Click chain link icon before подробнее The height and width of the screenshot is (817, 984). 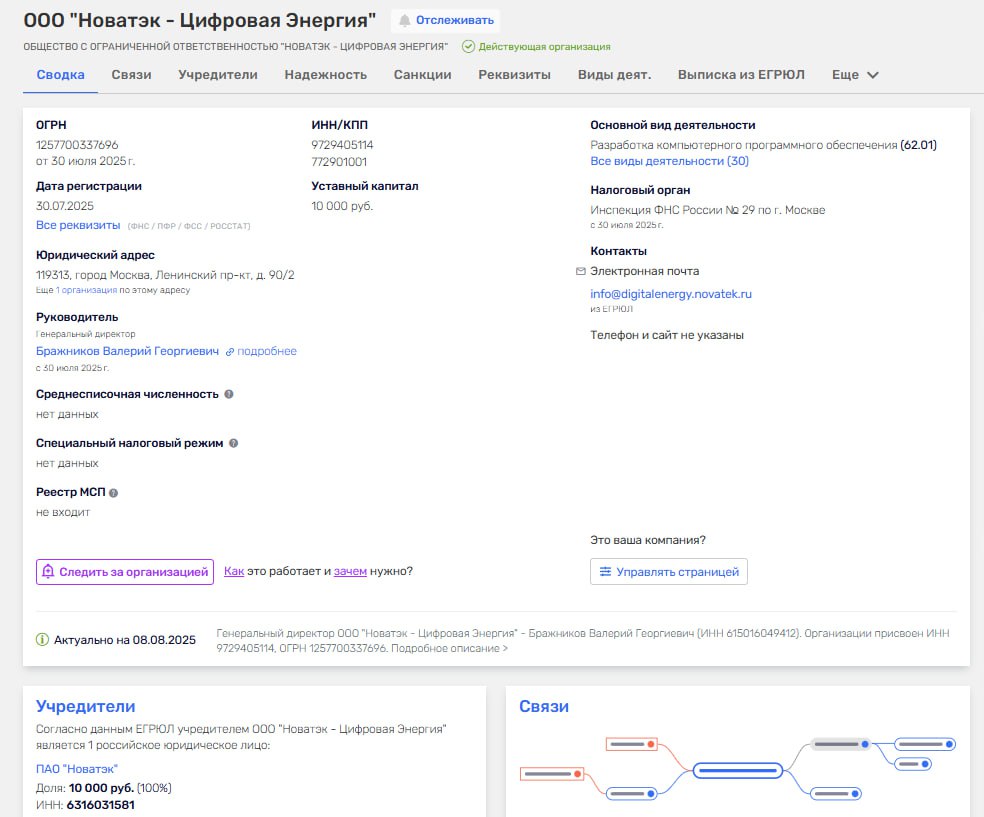(230, 352)
